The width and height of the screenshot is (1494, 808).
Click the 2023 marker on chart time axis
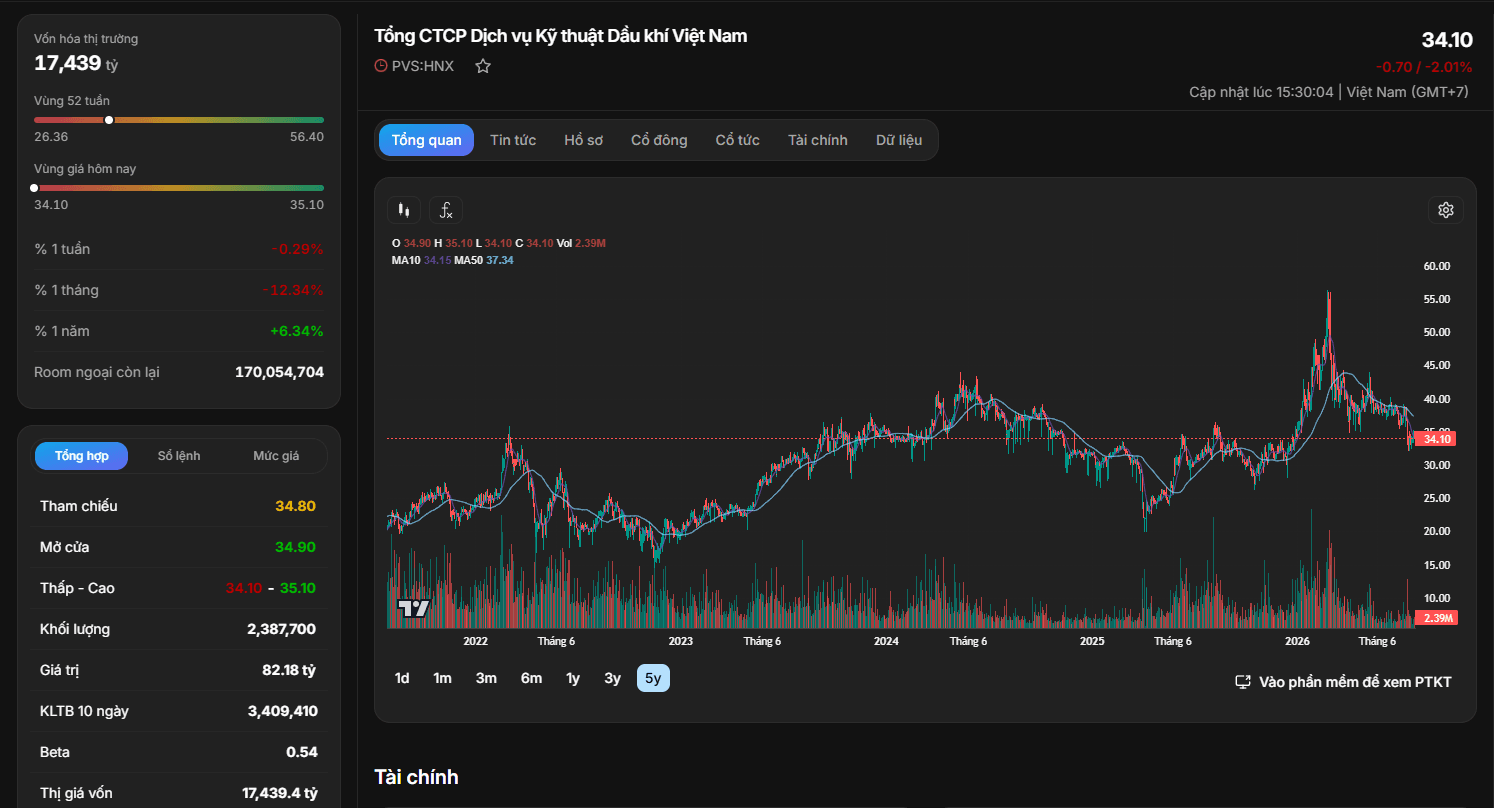click(680, 641)
